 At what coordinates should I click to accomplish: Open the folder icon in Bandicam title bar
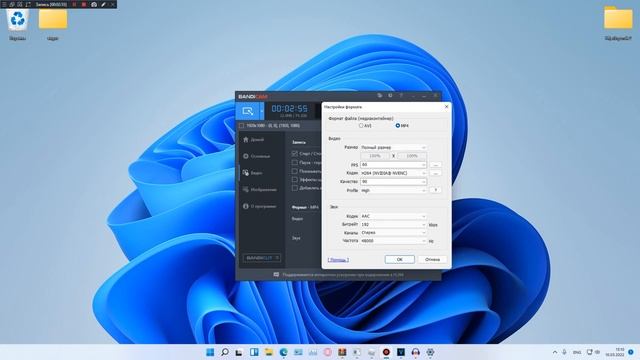(380, 96)
